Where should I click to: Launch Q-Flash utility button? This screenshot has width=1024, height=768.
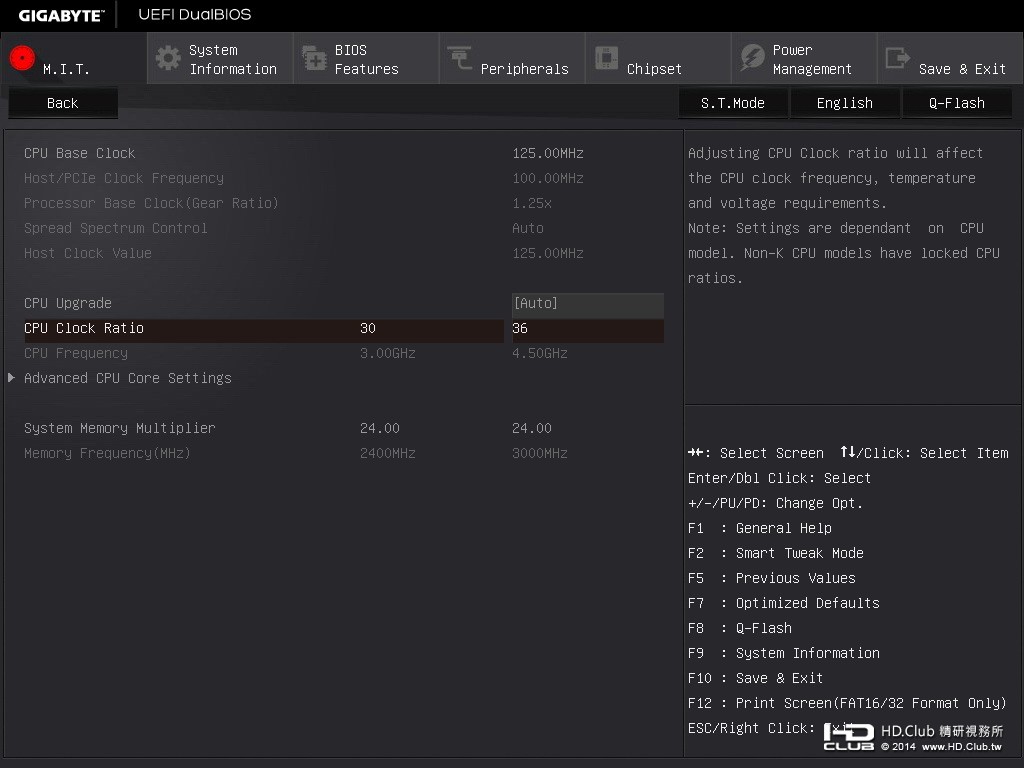(957, 103)
